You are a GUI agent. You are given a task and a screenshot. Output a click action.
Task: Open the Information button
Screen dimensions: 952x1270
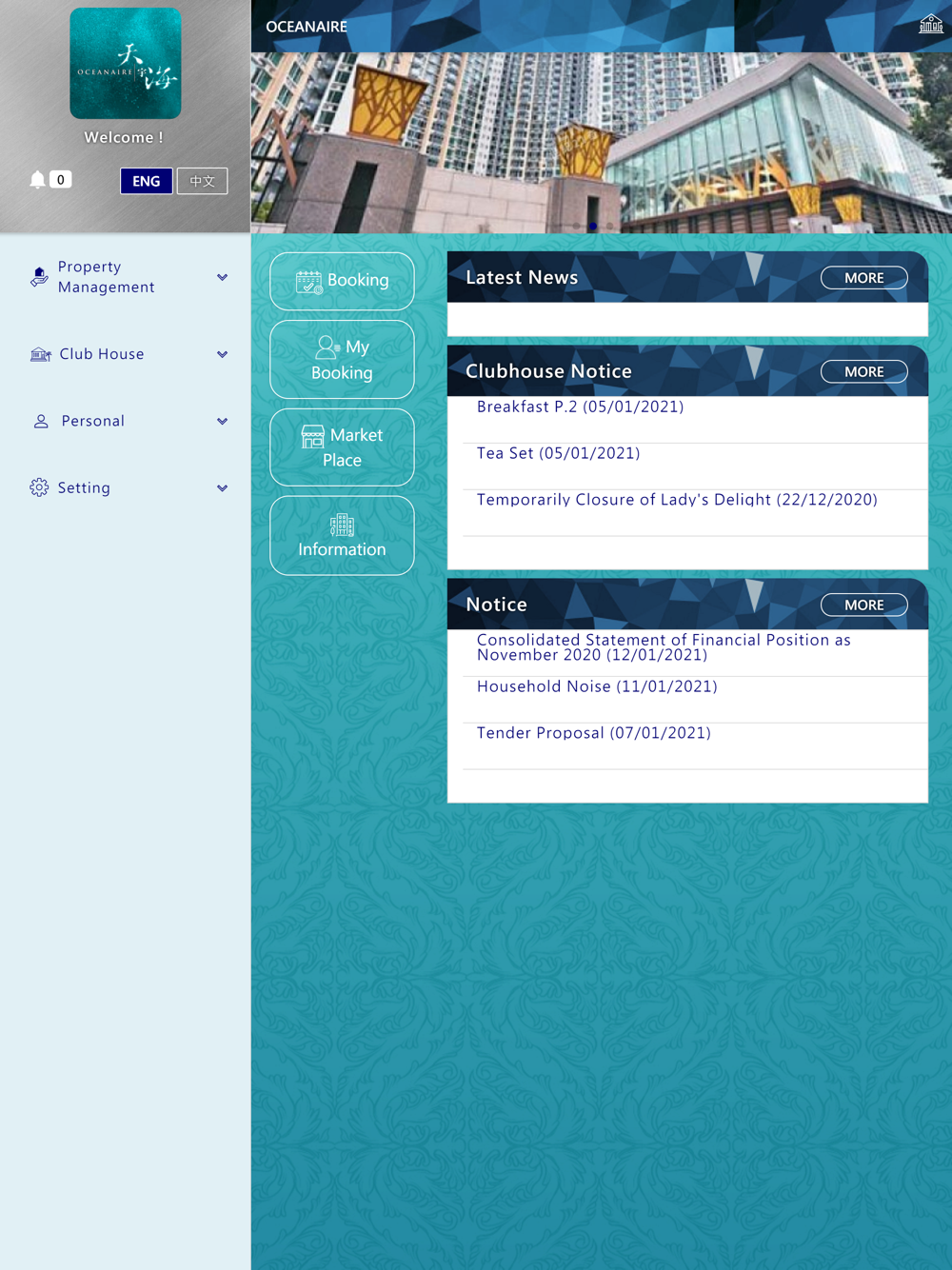point(342,535)
